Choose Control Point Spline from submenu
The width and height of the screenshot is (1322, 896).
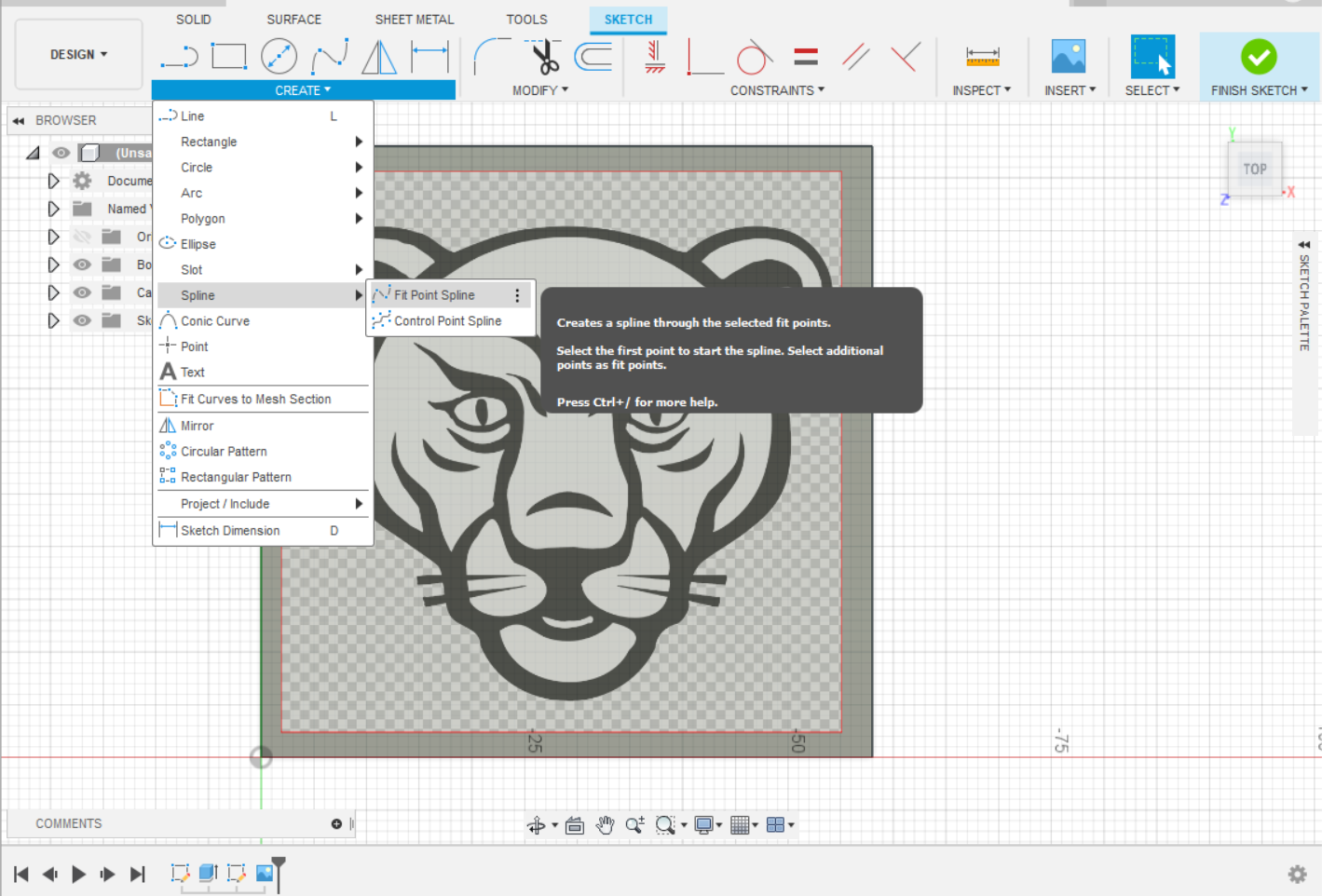point(450,320)
